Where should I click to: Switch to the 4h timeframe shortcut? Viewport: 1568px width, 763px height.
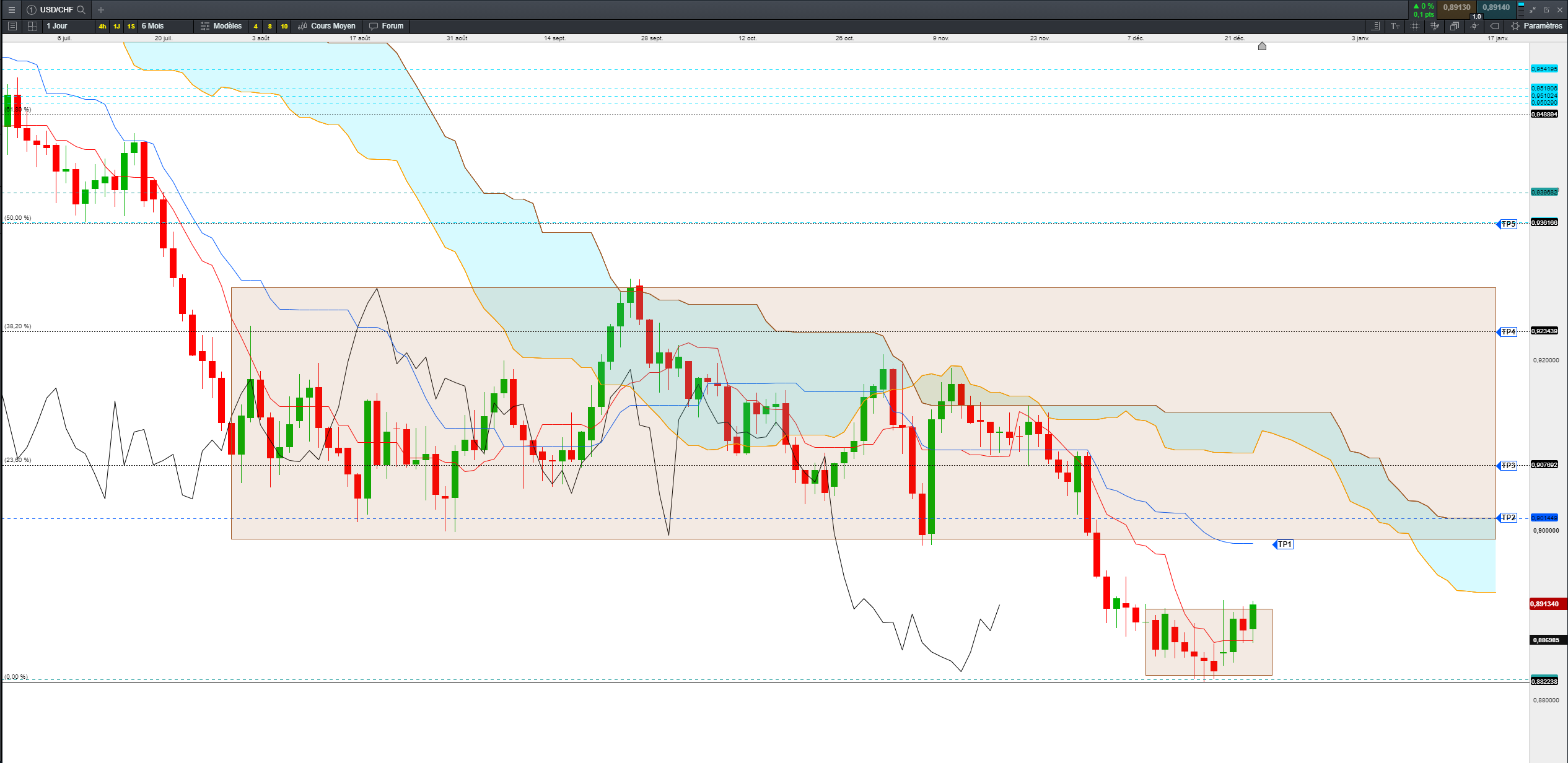pyautogui.click(x=102, y=26)
